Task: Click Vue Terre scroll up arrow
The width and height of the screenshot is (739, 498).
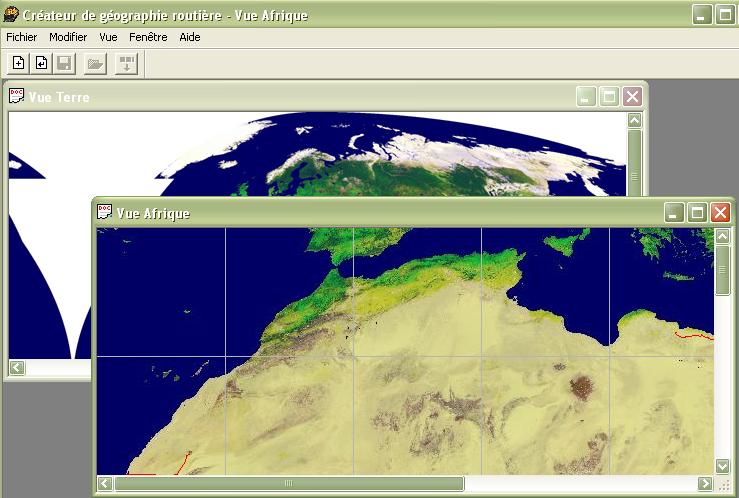Action: (634, 120)
